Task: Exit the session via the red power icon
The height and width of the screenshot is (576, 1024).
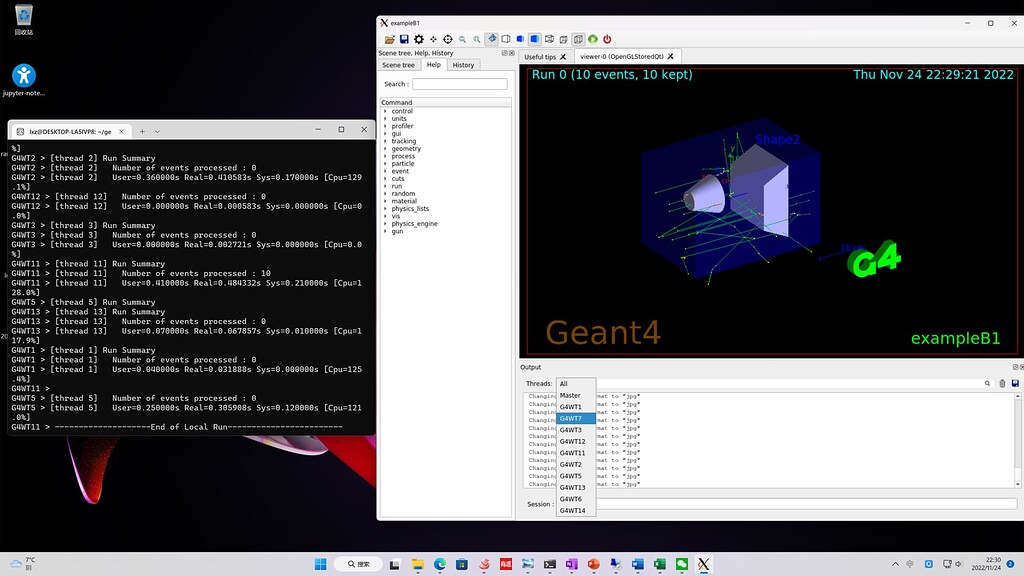Action: (607, 39)
